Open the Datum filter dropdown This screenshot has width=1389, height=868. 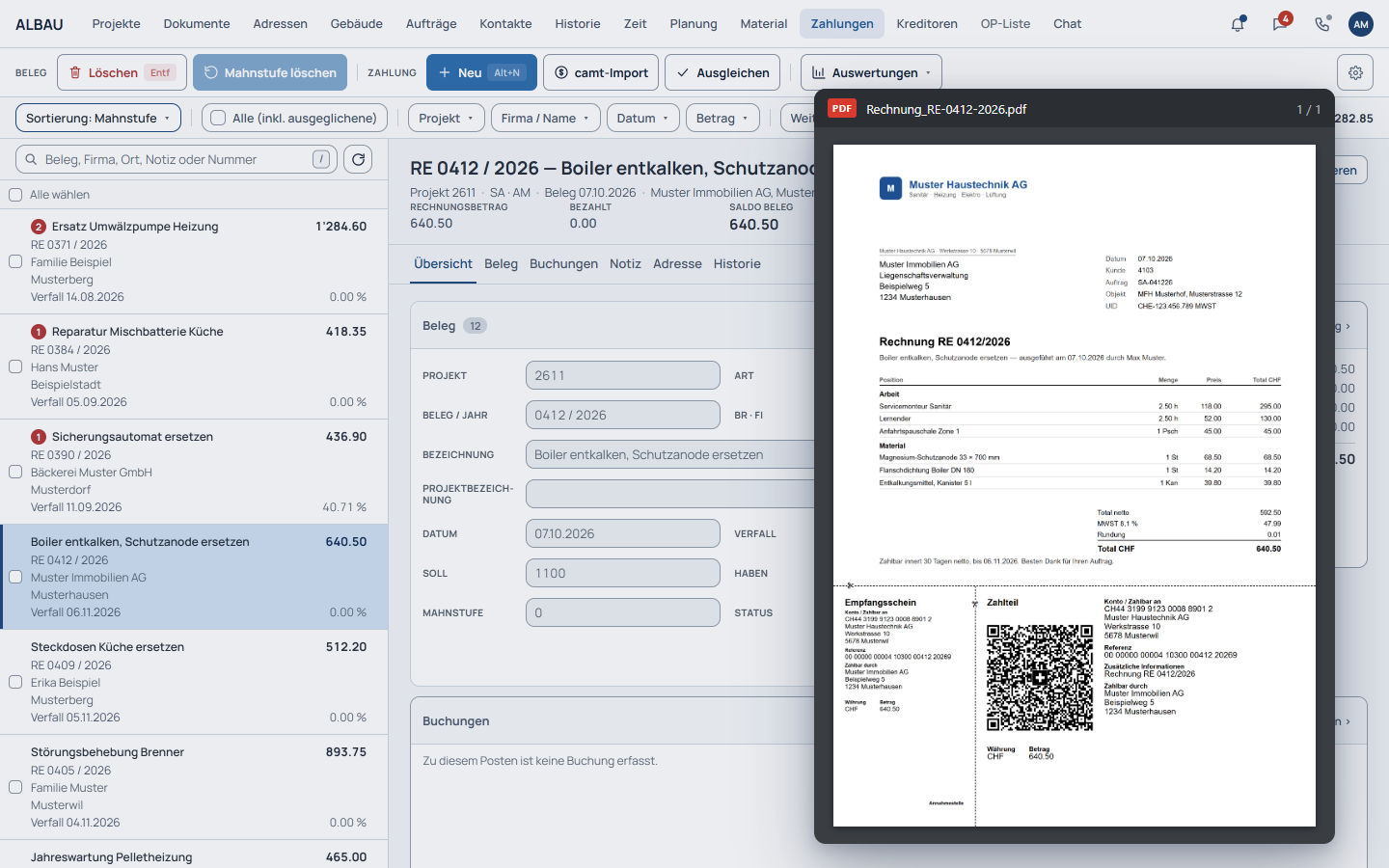coord(642,118)
